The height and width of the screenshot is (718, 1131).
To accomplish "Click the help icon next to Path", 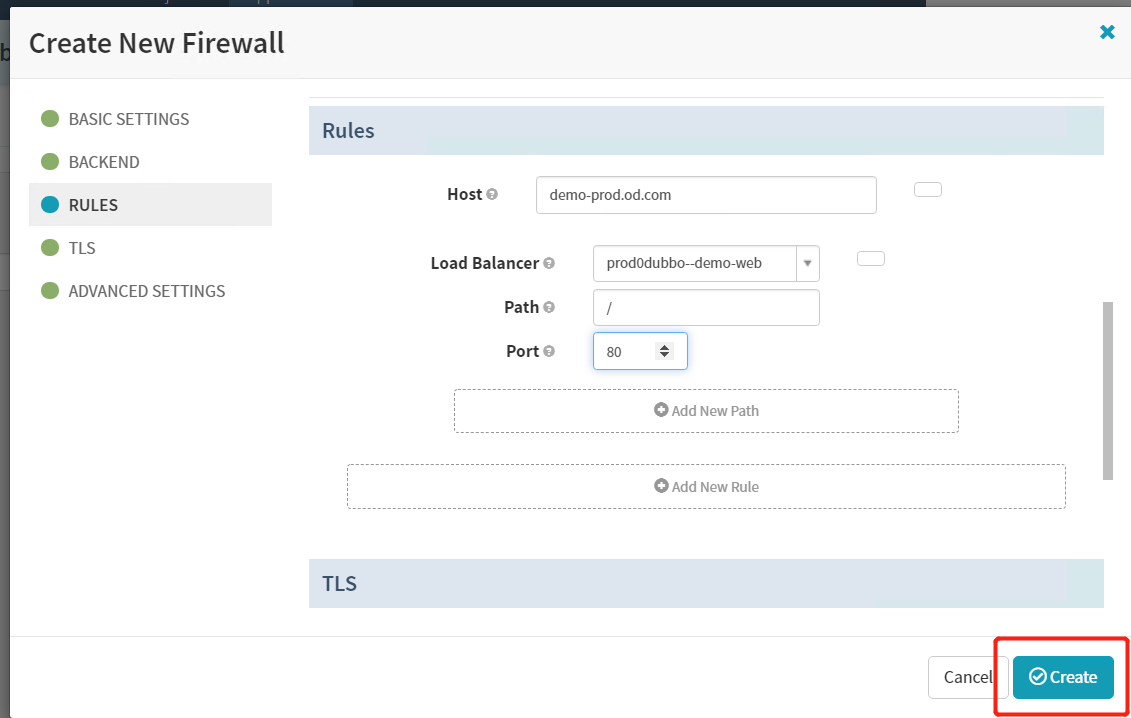I will click(549, 308).
